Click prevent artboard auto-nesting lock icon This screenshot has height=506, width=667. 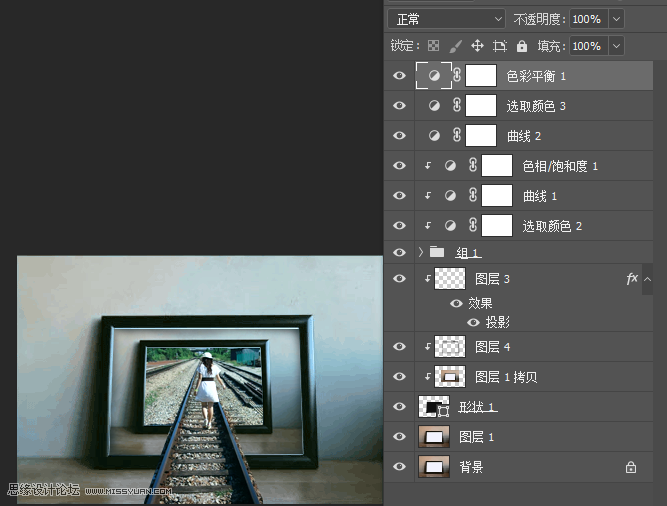click(500, 46)
